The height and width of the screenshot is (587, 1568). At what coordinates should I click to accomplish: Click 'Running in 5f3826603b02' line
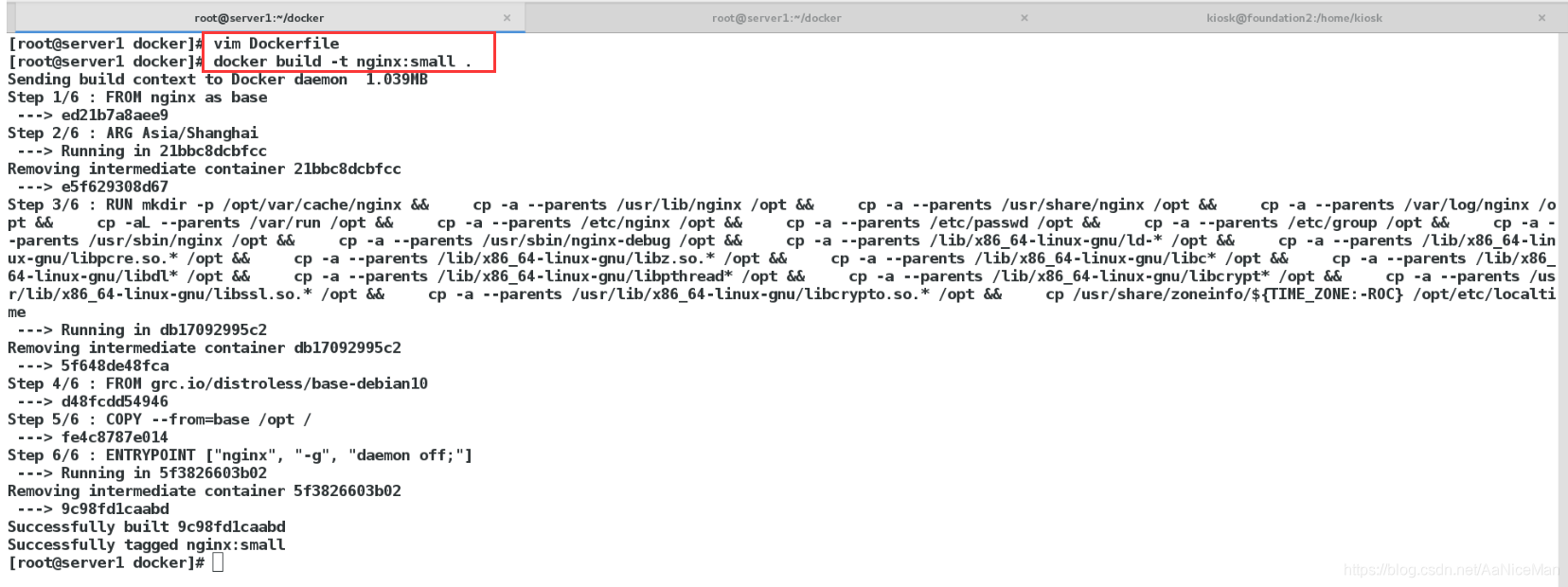[142, 474]
